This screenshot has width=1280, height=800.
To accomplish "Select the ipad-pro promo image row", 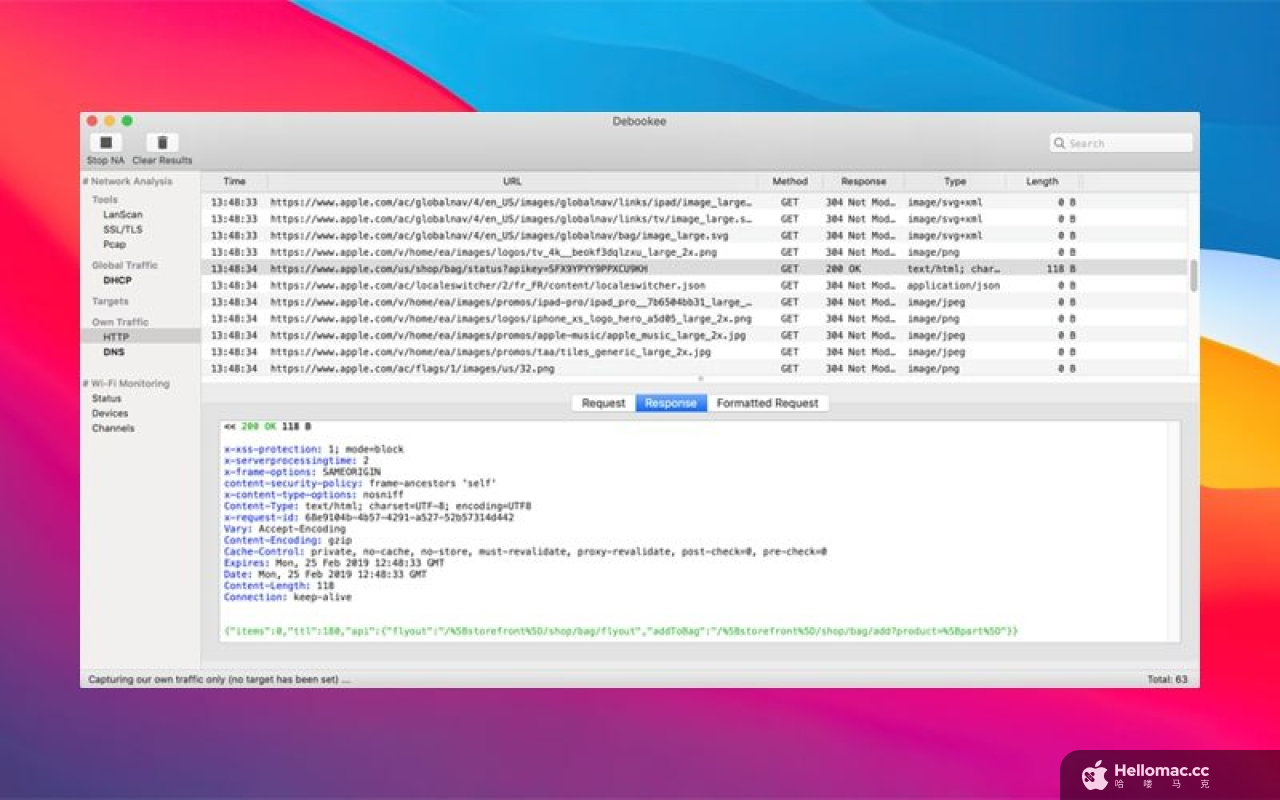I will coord(694,302).
